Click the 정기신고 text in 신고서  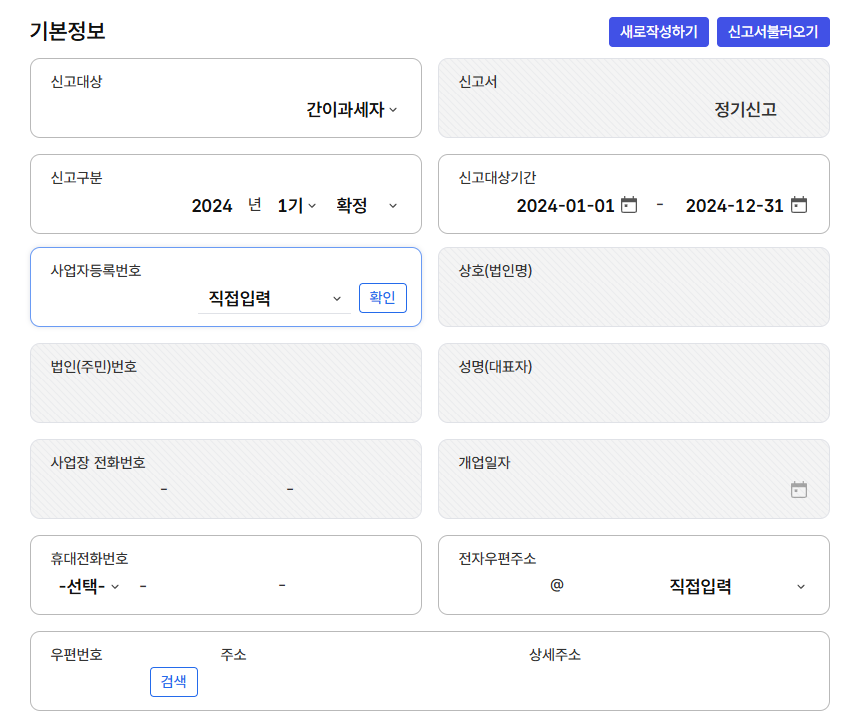tap(746, 109)
